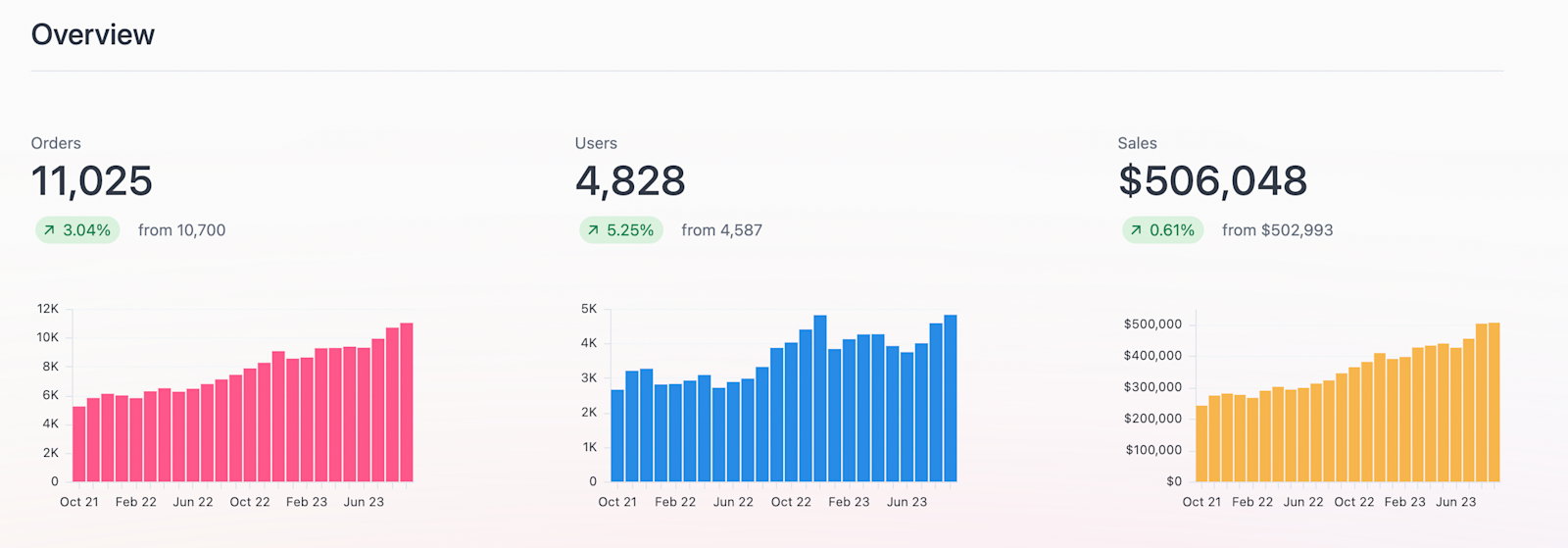Click the Users total 4,828
The height and width of the screenshot is (548, 1568).
point(630,181)
